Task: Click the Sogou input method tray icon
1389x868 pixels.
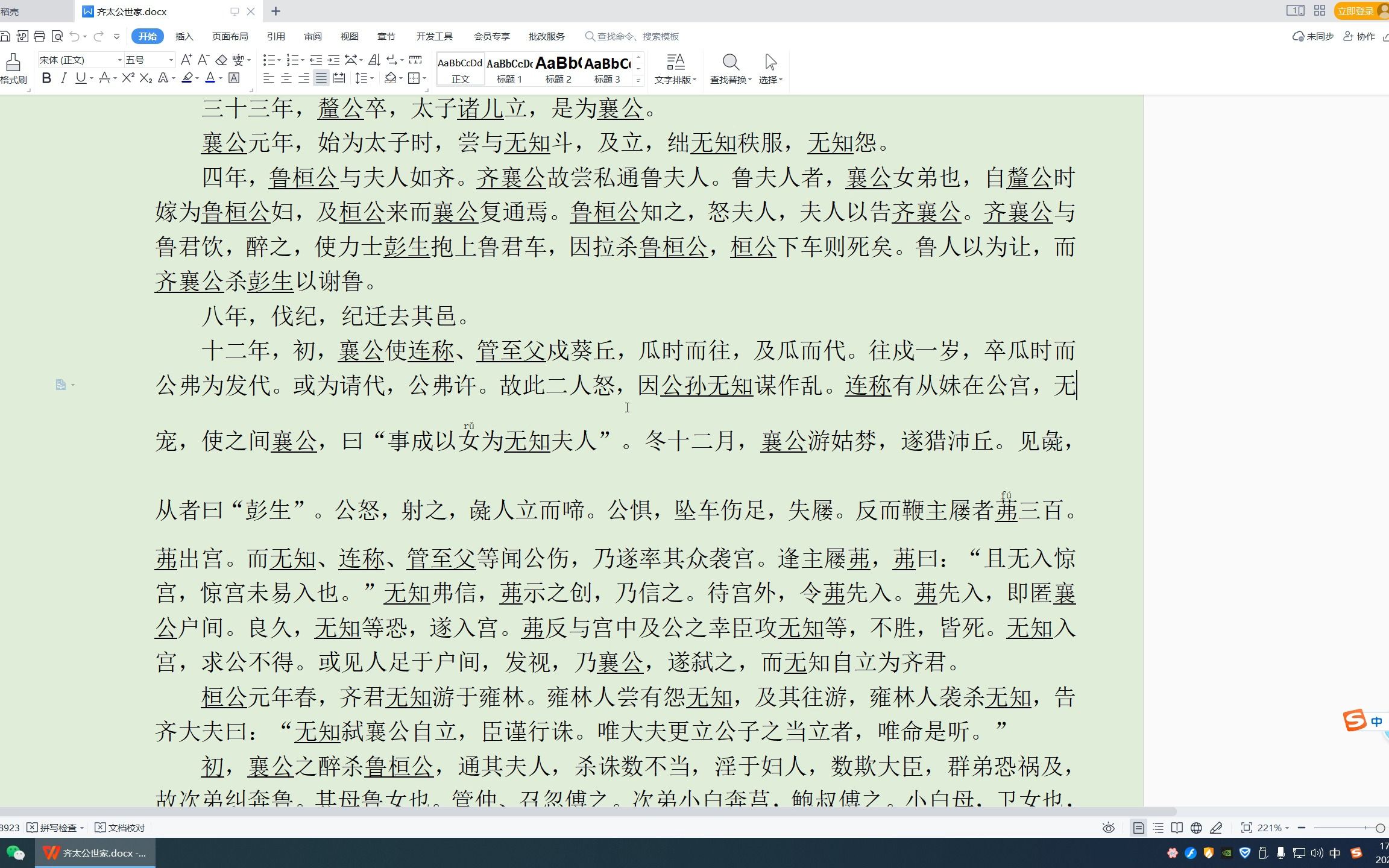Action: pyautogui.click(x=1356, y=853)
